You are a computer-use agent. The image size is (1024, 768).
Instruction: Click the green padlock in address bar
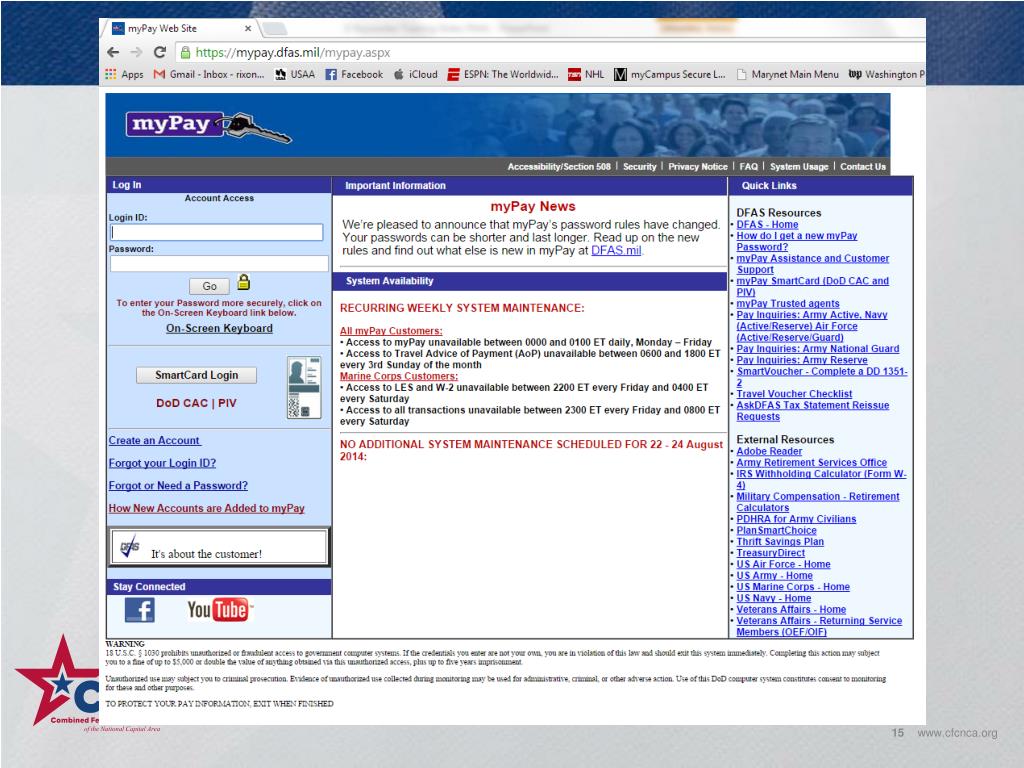coord(185,52)
